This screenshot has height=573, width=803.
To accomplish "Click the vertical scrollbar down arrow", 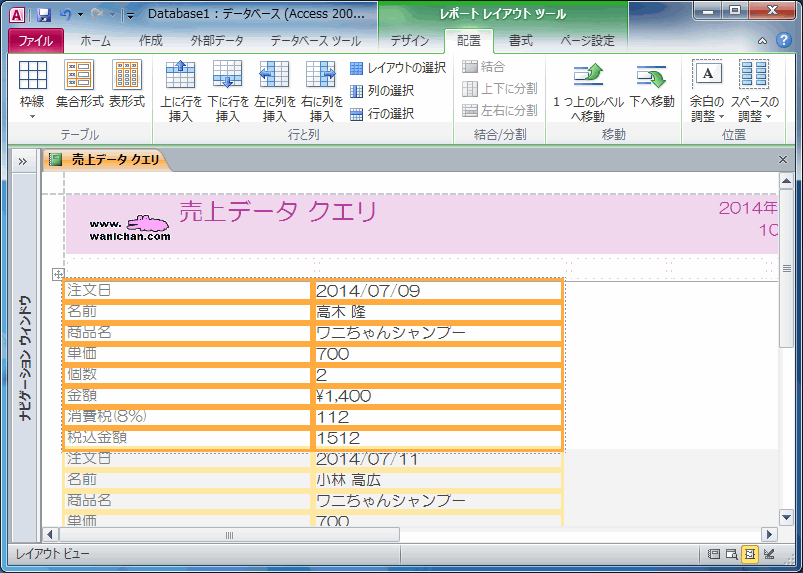I will click(x=786, y=518).
